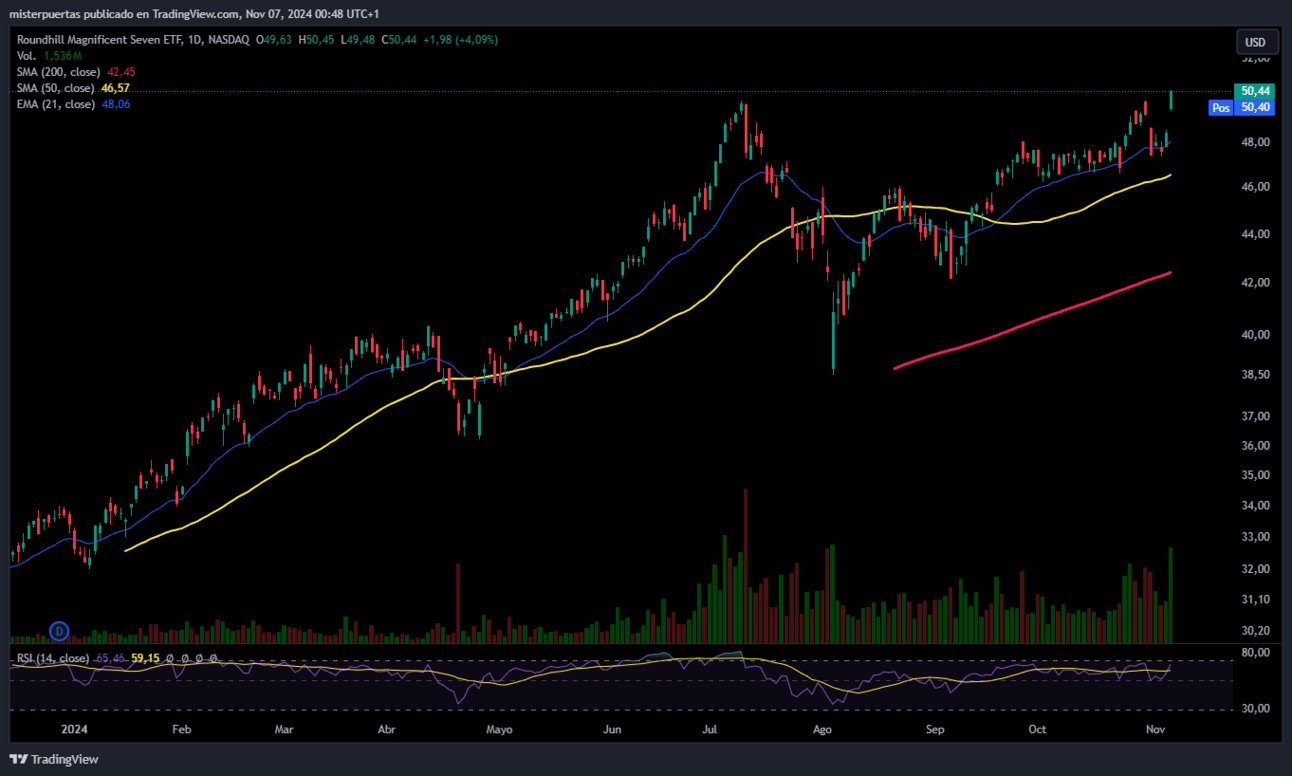Viewport: 1292px width, 776px height.
Task: Click the Mar label on the time axis
Action: (285, 729)
